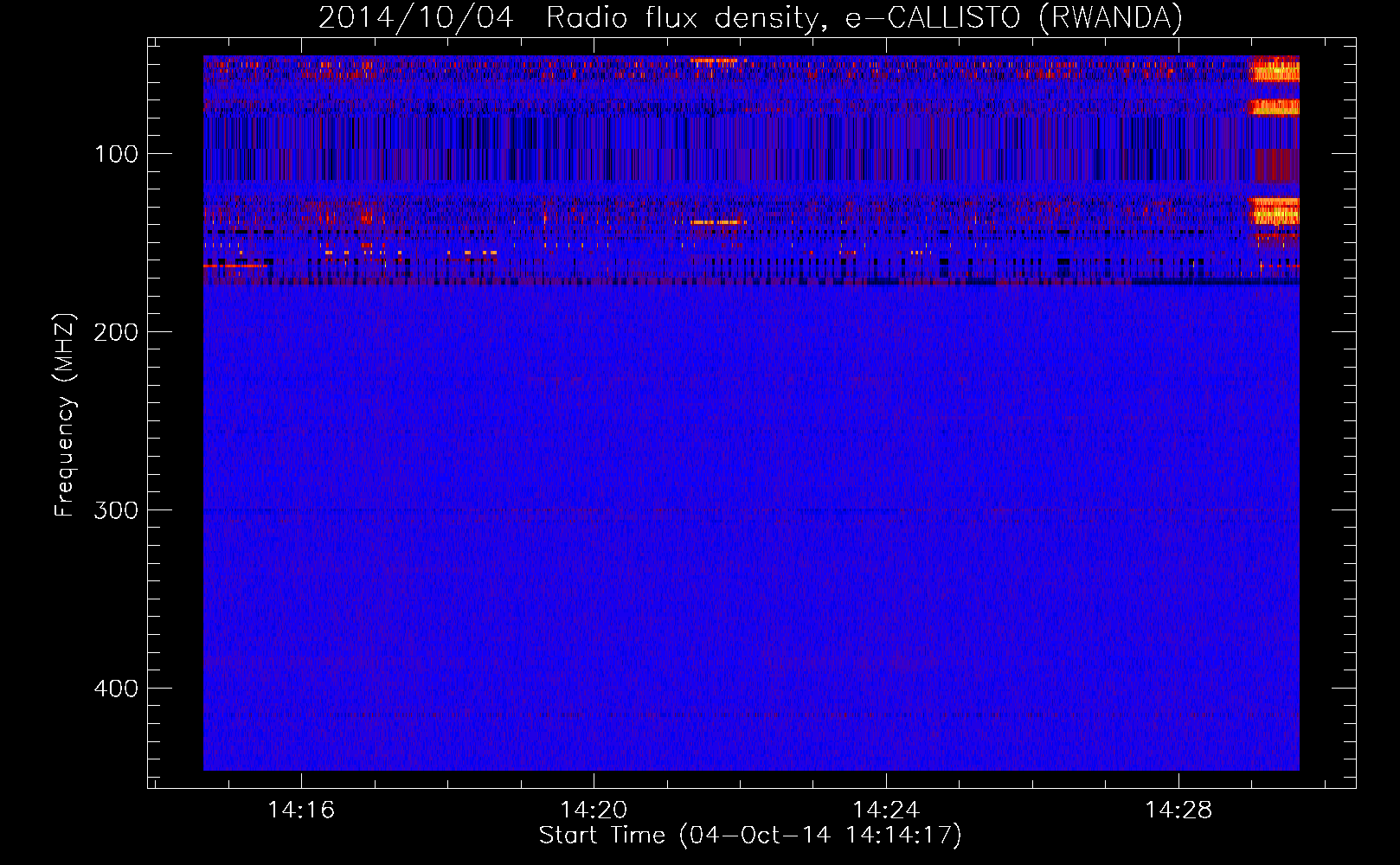Select the 300 frequency tick label
The image size is (1400, 865).
(x=117, y=510)
